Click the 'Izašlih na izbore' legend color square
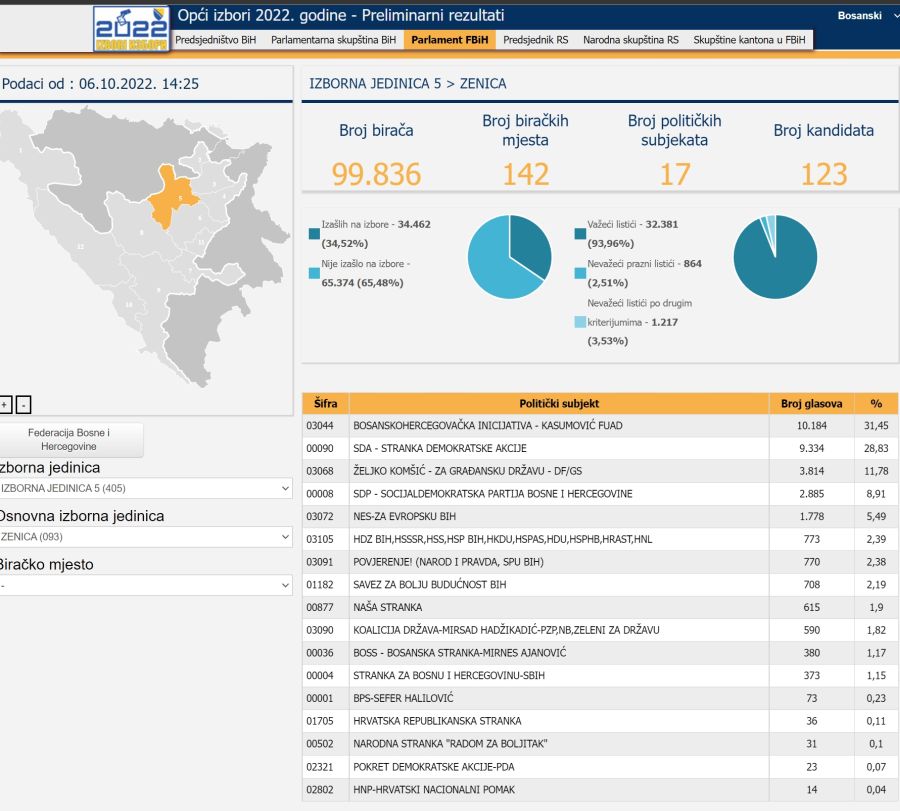The height and width of the screenshot is (811, 900). [315, 236]
